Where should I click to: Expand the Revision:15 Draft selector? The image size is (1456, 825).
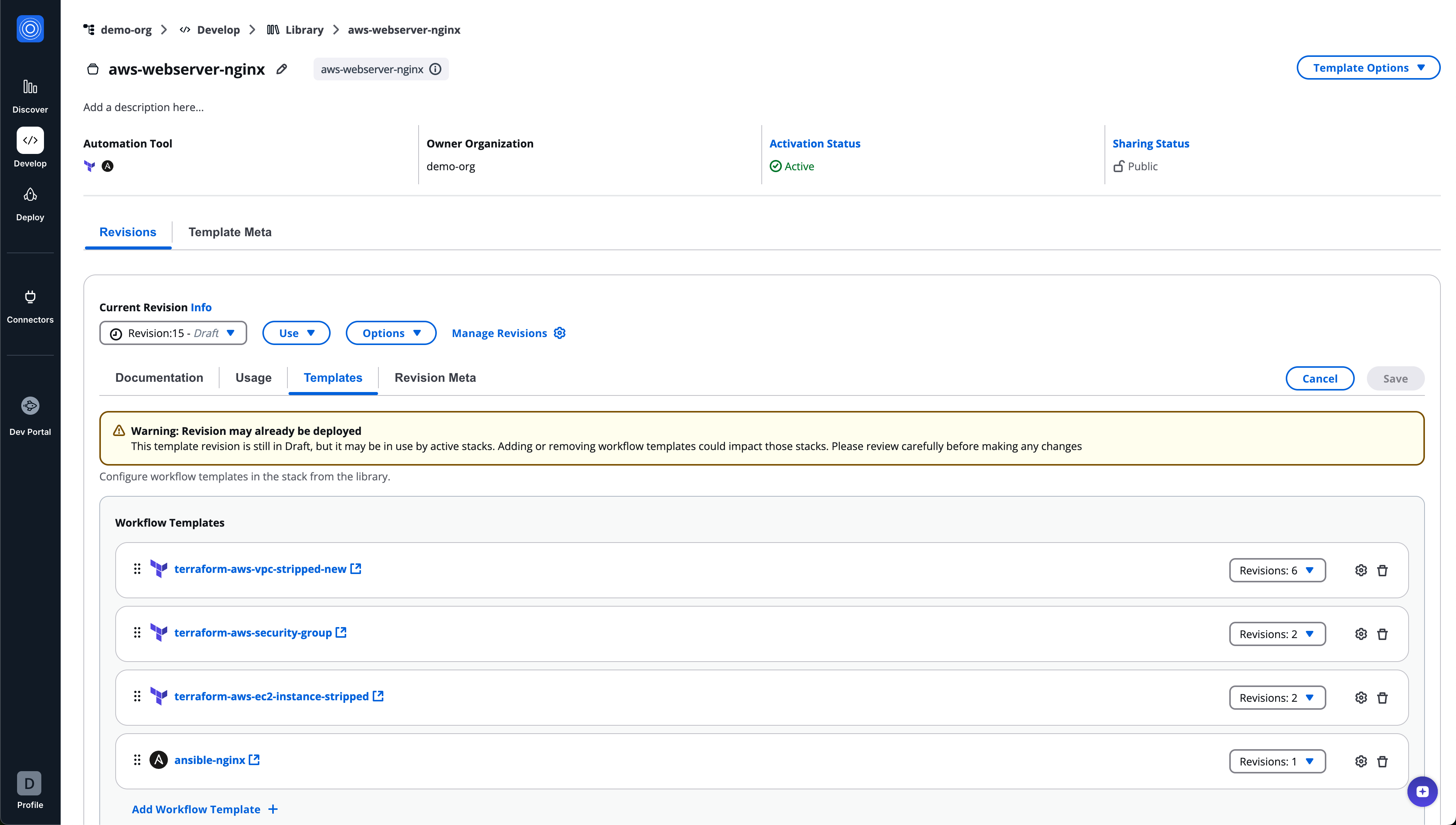[x=173, y=333]
